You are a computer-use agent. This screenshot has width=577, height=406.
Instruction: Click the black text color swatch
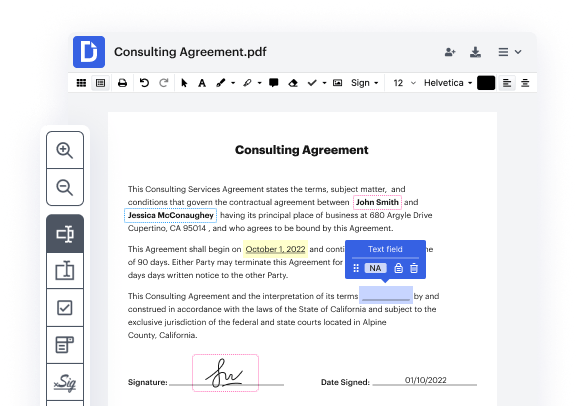(x=486, y=83)
